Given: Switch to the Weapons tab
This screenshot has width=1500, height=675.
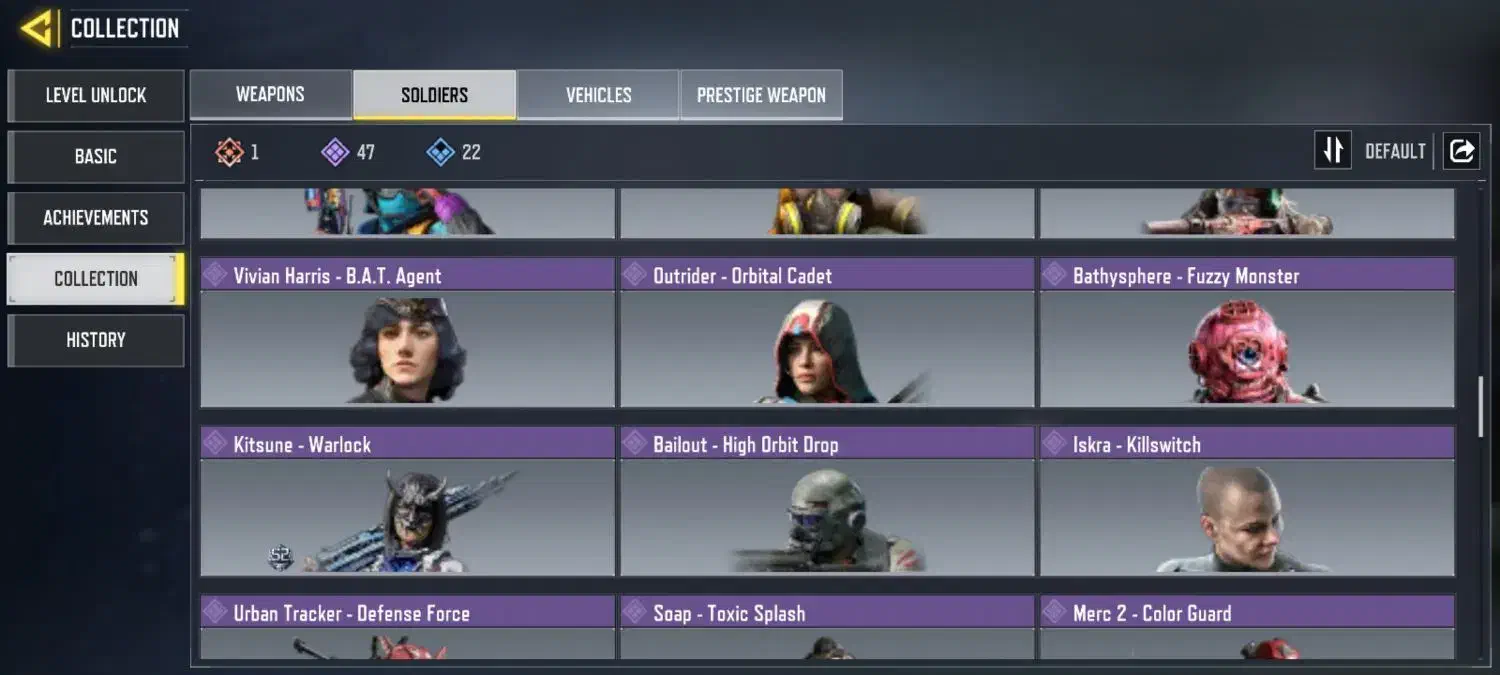Looking at the screenshot, I should (x=270, y=95).
